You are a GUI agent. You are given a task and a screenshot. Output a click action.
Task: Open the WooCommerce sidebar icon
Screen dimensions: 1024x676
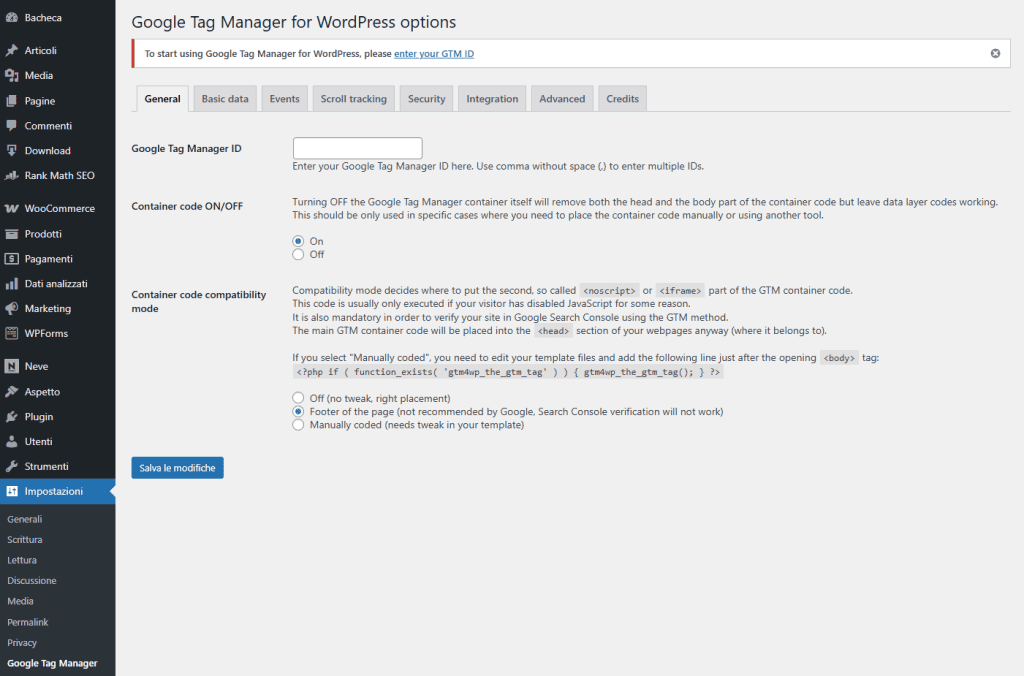pyautogui.click(x=14, y=208)
